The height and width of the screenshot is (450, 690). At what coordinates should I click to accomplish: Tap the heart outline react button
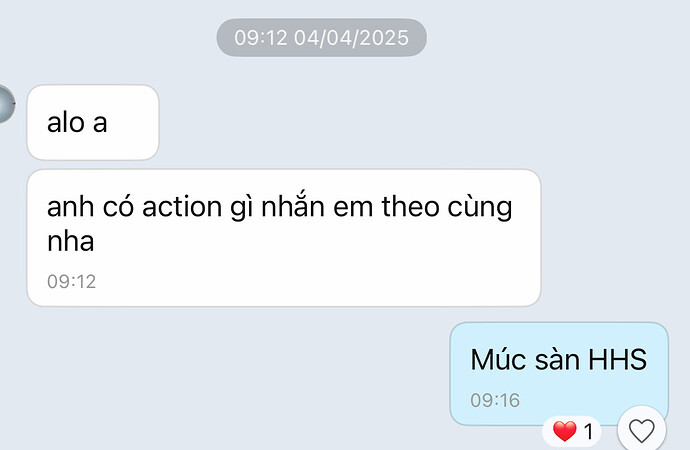642,430
